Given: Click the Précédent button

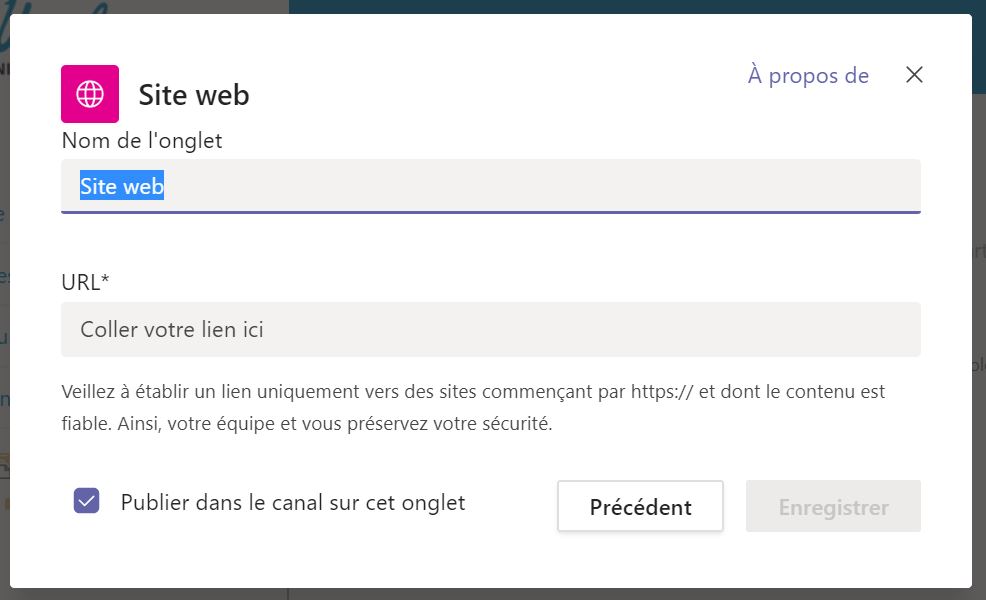Looking at the screenshot, I should [x=640, y=507].
